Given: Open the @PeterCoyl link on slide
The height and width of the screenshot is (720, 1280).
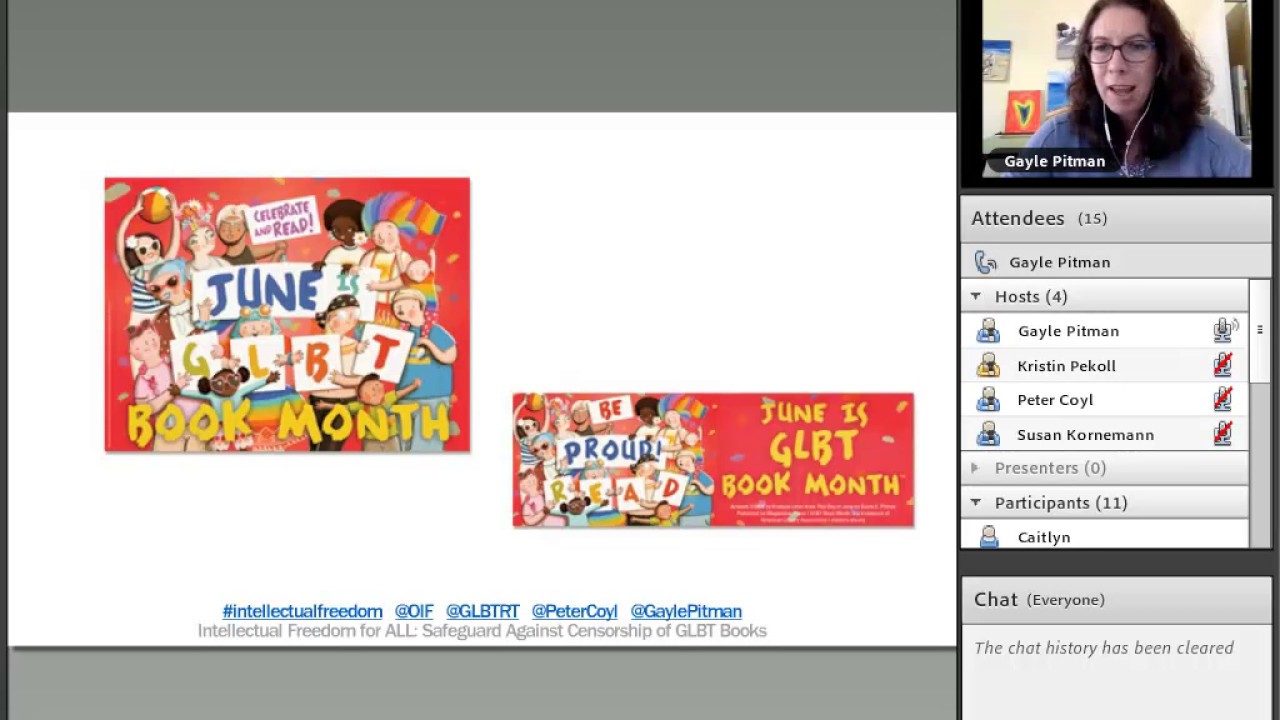Looking at the screenshot, I should [x=574, y=611].
